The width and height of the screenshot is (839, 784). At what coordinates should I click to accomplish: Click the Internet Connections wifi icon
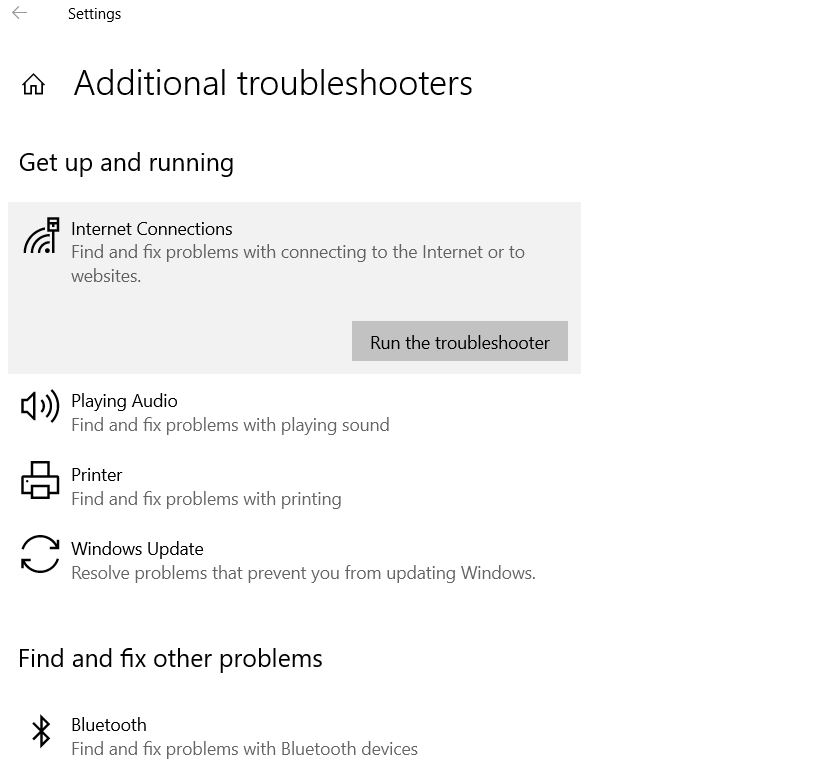point(41,235)
